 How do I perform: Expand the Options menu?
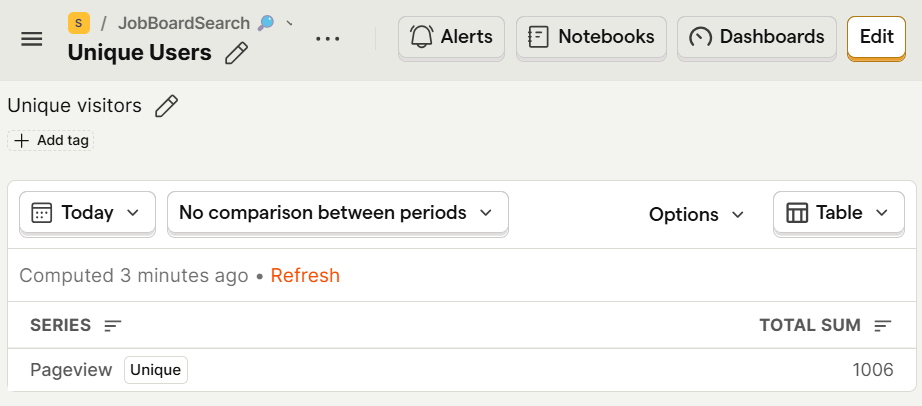[696, 214]
